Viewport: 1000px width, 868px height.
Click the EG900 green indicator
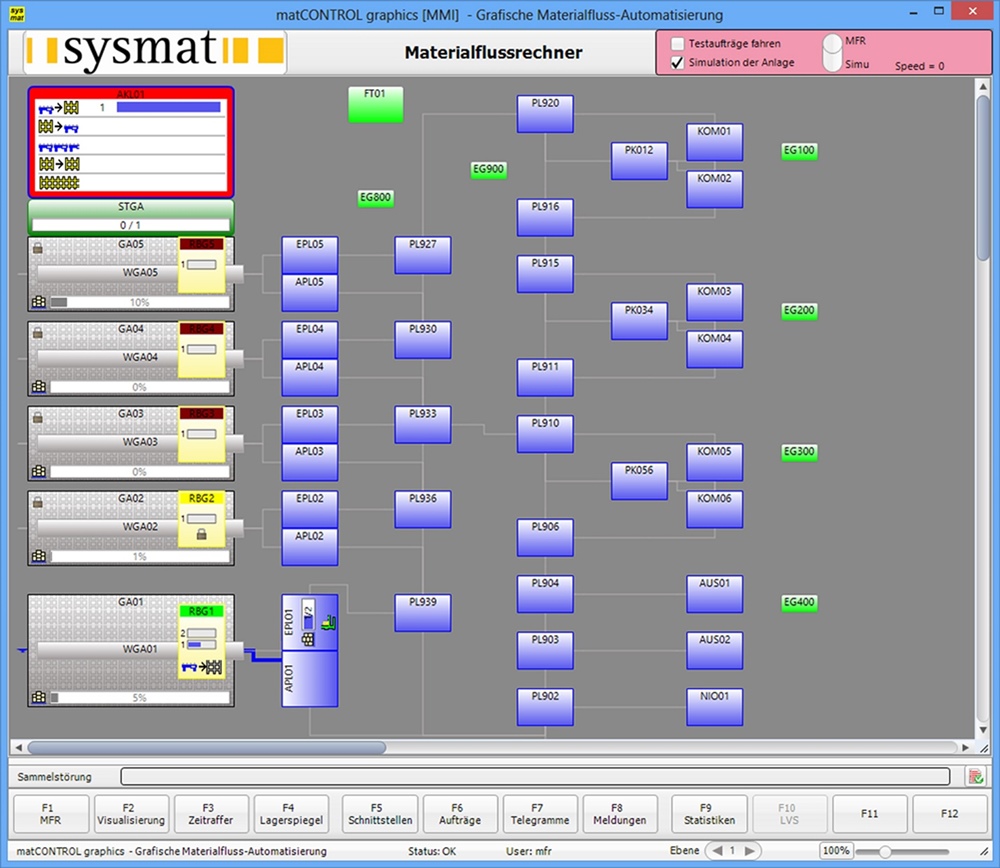(x=489, y=170)
